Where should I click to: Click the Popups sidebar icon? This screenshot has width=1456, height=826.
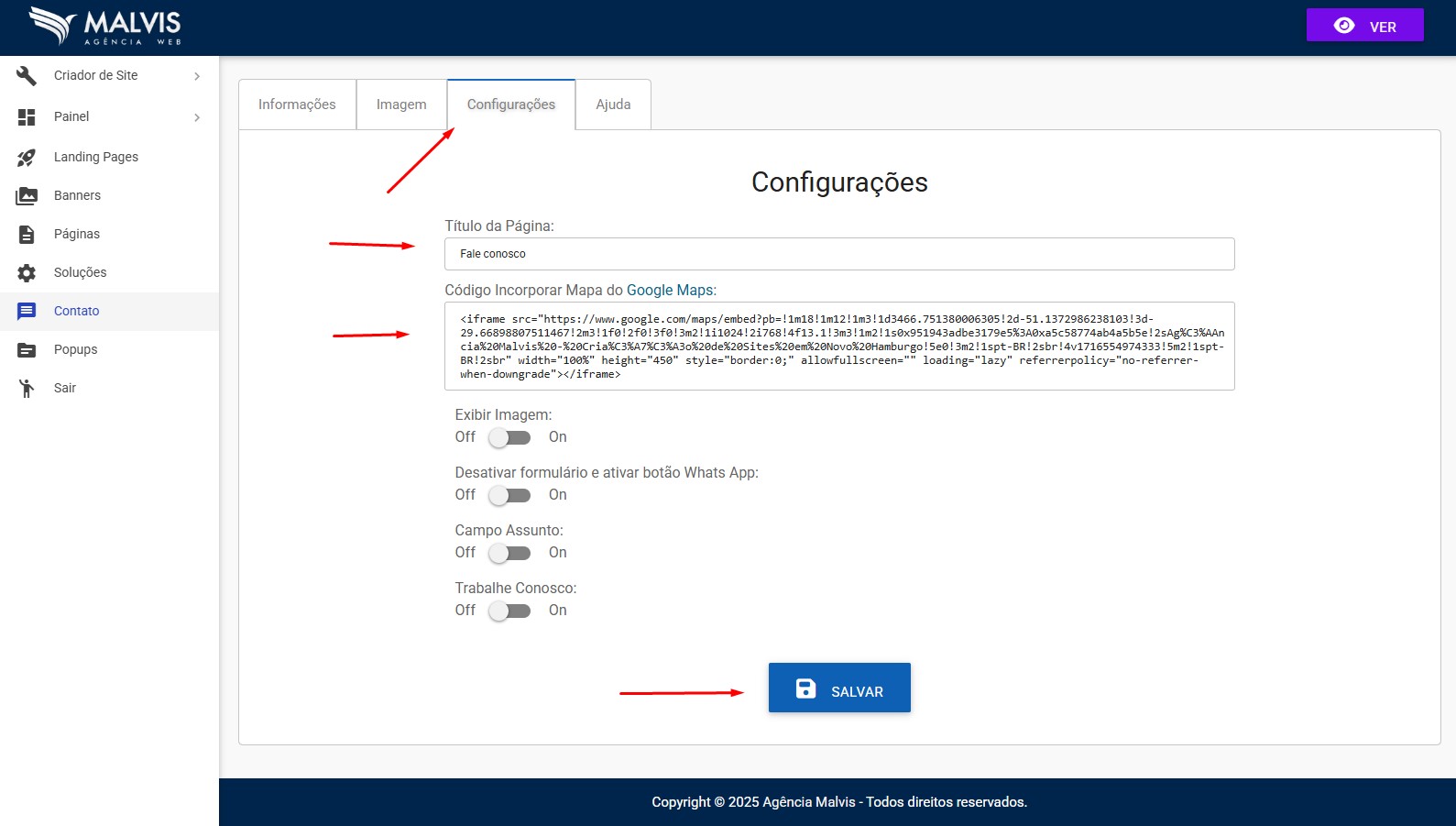[x=27, y=350]
